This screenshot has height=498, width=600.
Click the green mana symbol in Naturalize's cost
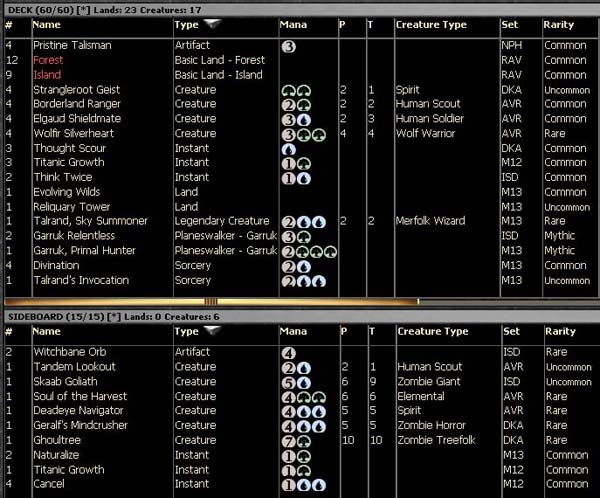pos(304,456)
